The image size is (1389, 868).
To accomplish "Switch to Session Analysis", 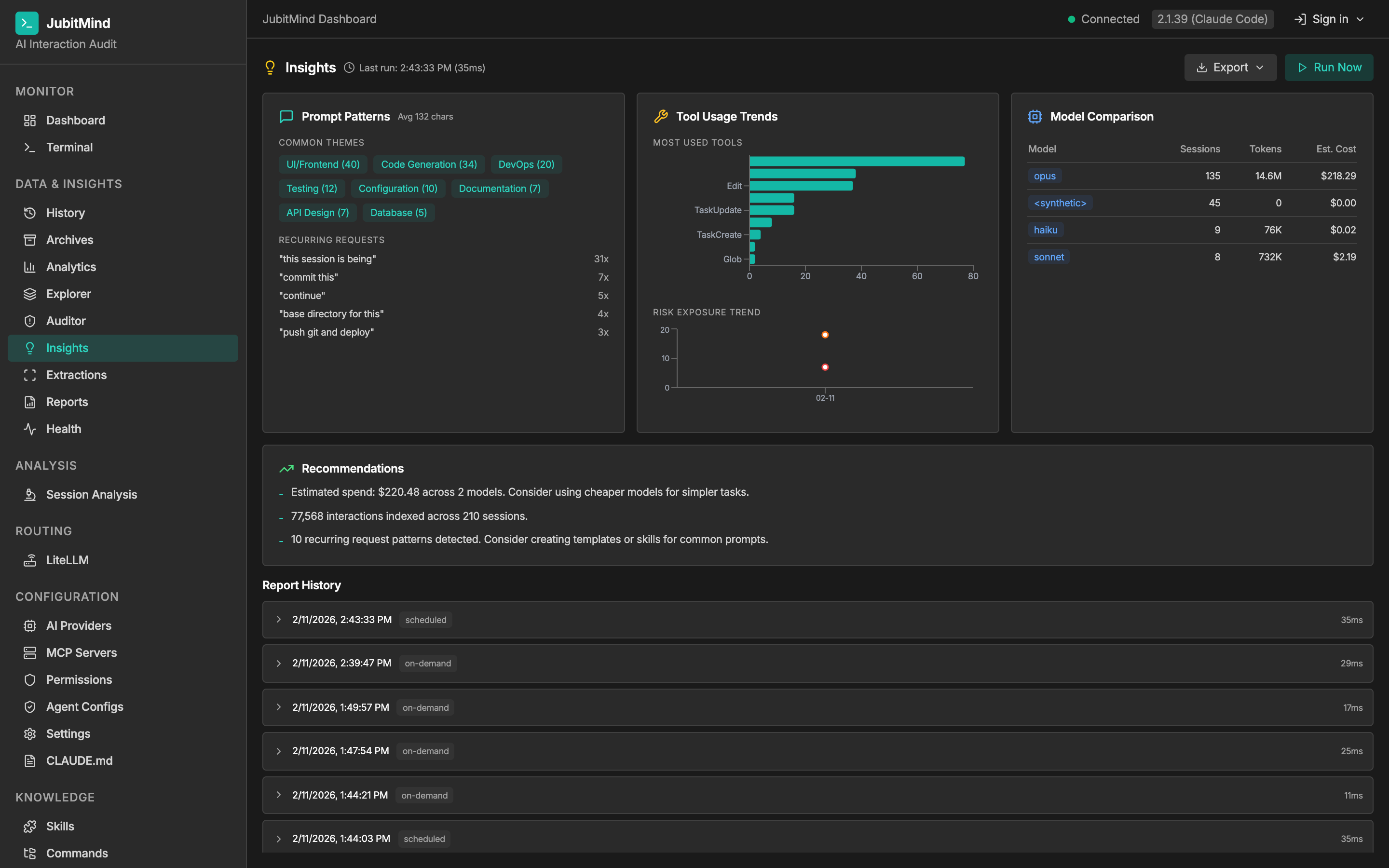I will 91,494.
